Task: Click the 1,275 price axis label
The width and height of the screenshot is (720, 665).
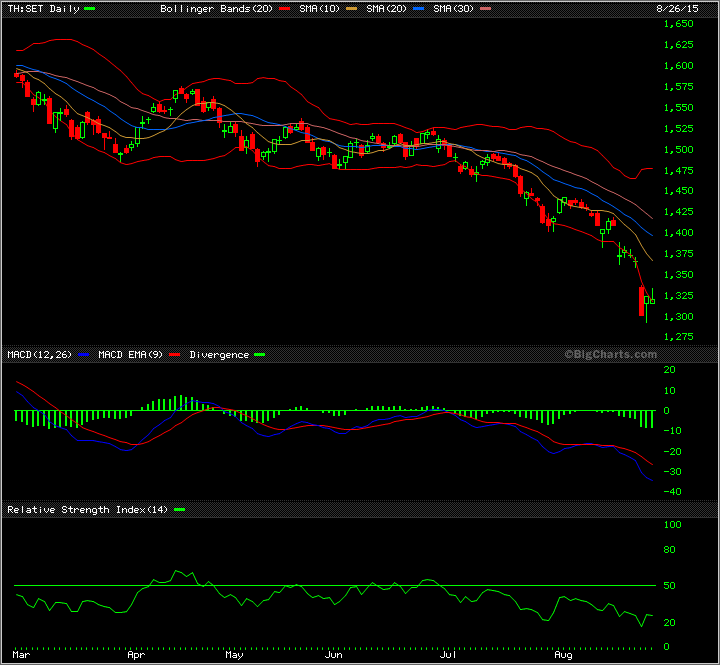Action: (679, 337)
